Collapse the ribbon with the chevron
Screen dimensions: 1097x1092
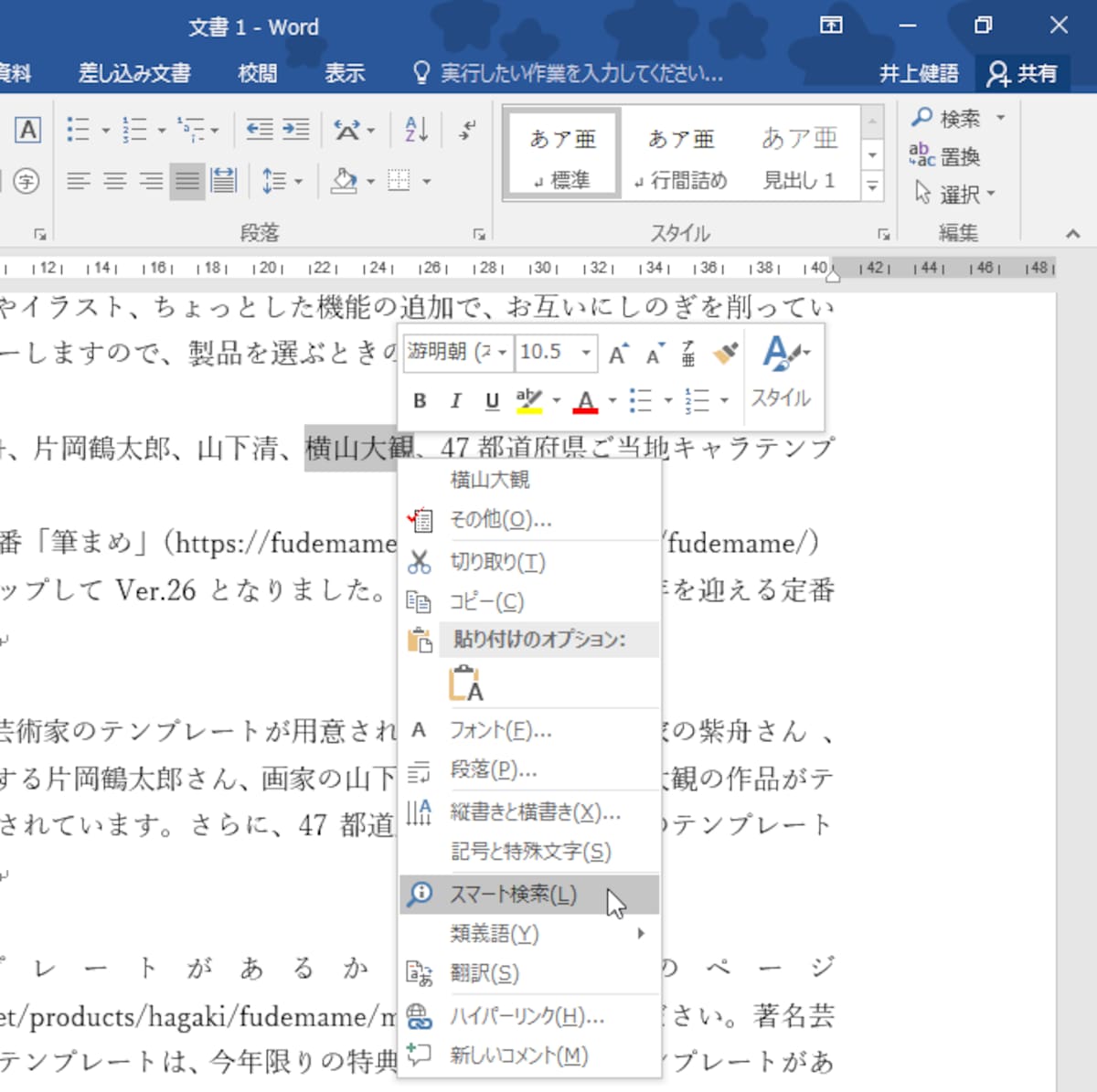(x=1073, y=234)
